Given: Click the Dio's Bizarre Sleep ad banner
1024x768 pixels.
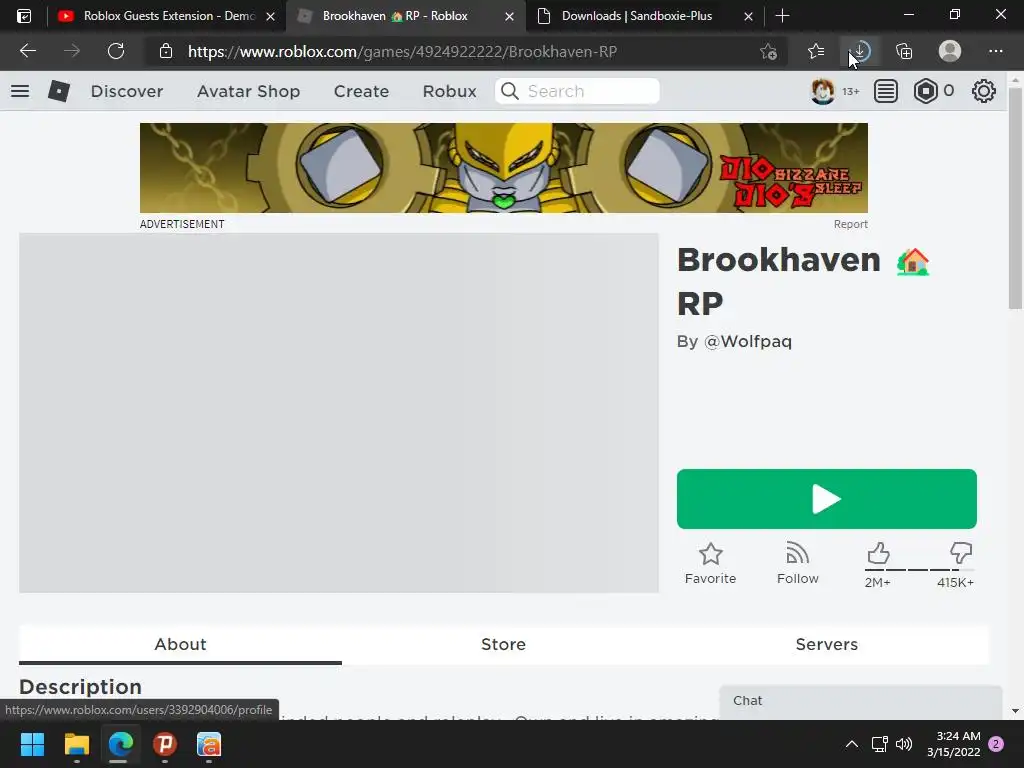Looking at the screenshot, I should tap(504, 168).
